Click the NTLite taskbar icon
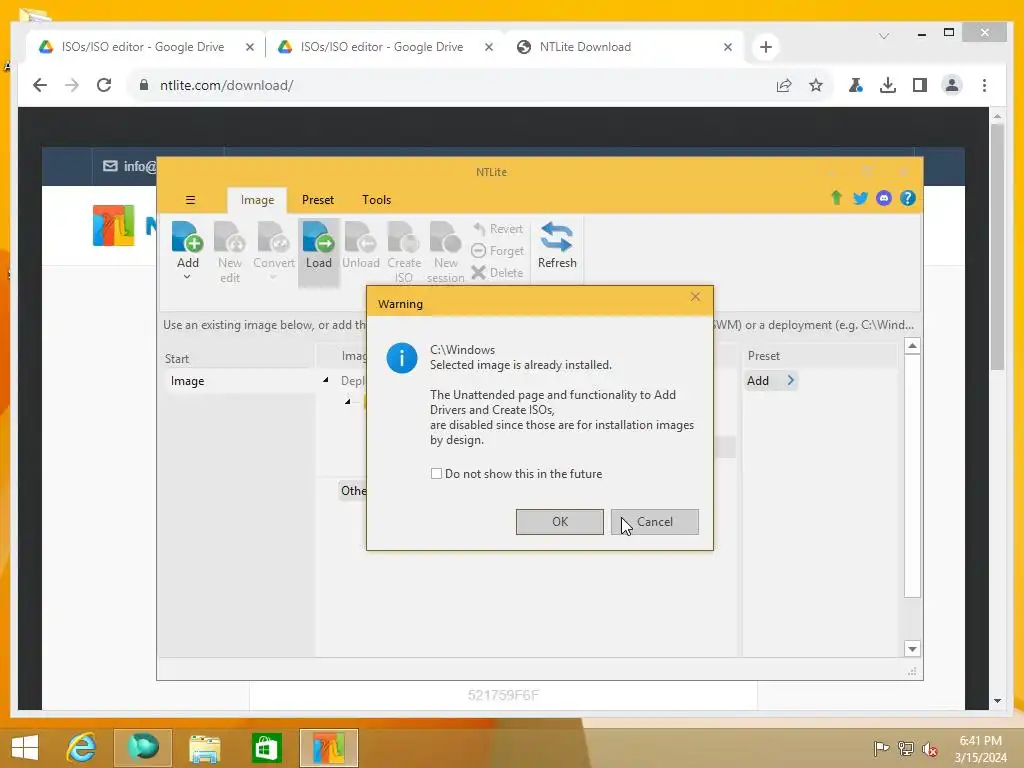Viewport: 1024px width, 768px height. pyautogui.click(x=328, y=747)
